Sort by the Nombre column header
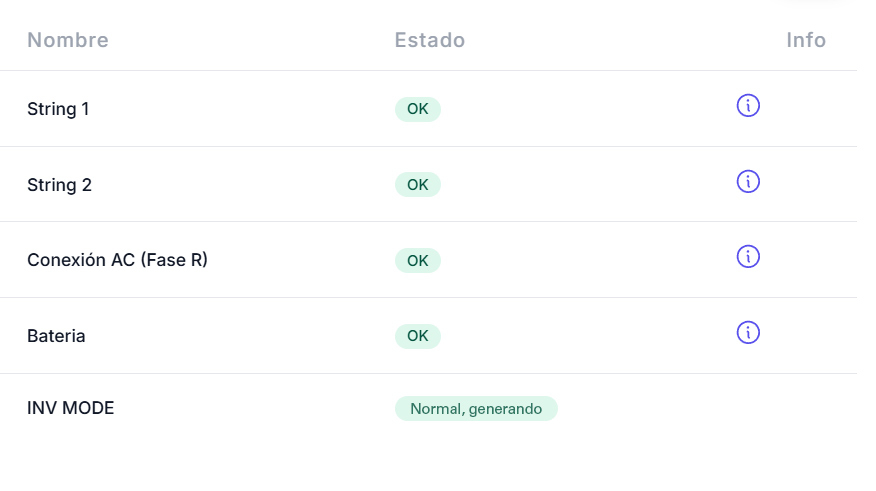This screenshot has width=876, height=491. [x=68, y=41]
